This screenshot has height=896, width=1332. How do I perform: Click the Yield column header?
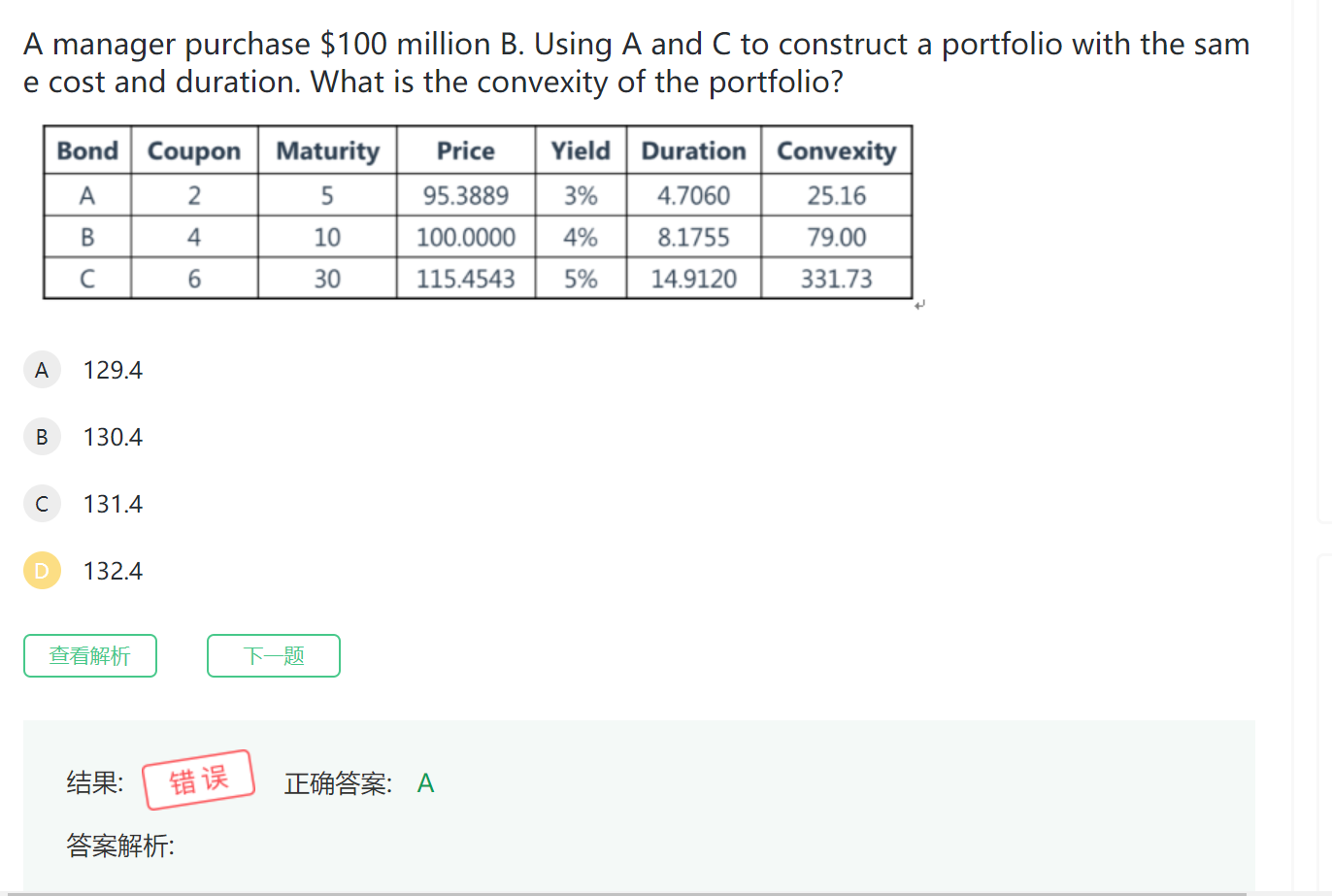coord(581,151)
